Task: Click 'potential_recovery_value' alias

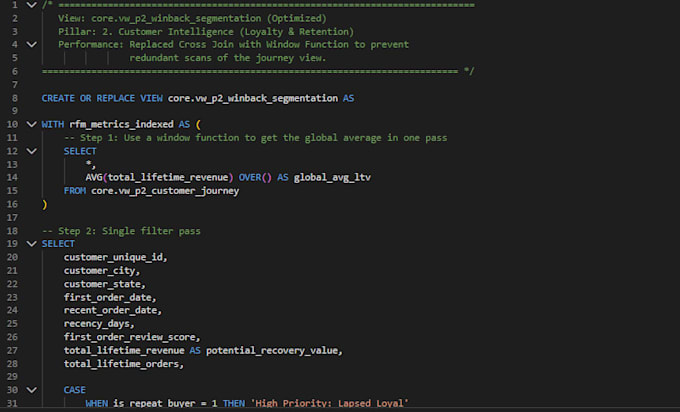Action: 272,350
